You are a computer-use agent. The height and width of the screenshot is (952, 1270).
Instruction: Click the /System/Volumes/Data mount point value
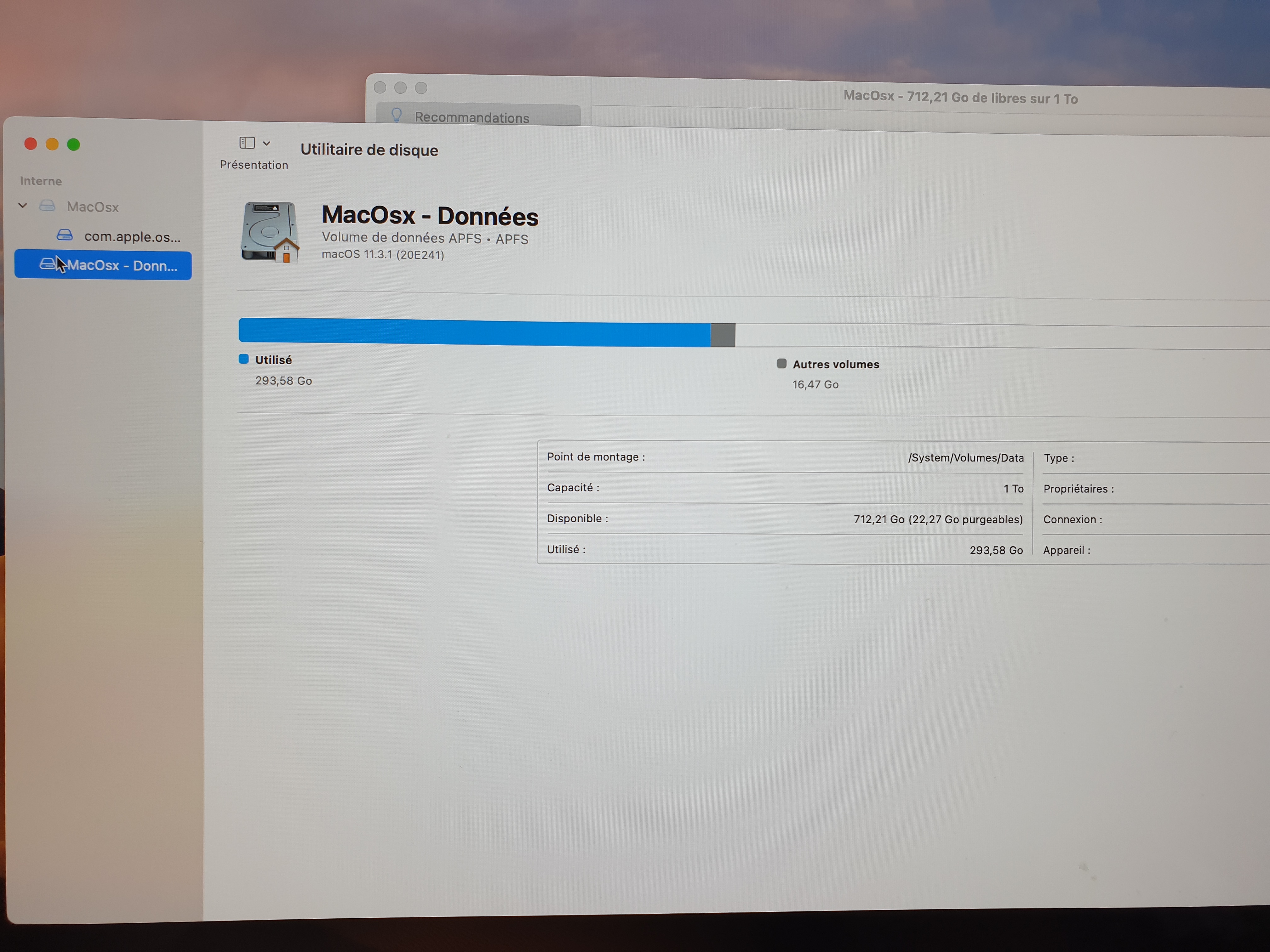tap(965, 458)
